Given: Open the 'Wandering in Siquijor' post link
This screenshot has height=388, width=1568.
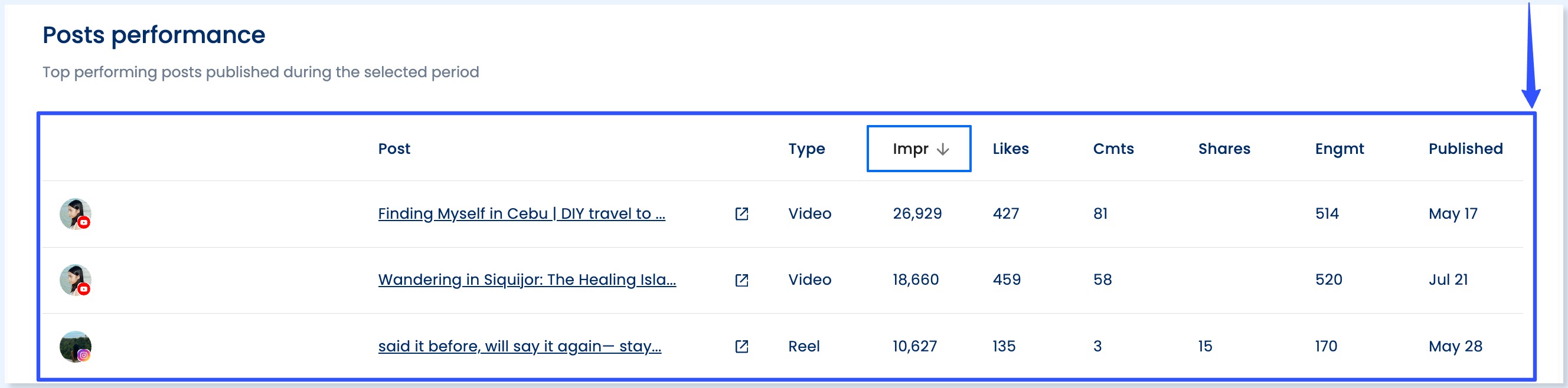Looking at the screenshot, I should coord(527,280).
